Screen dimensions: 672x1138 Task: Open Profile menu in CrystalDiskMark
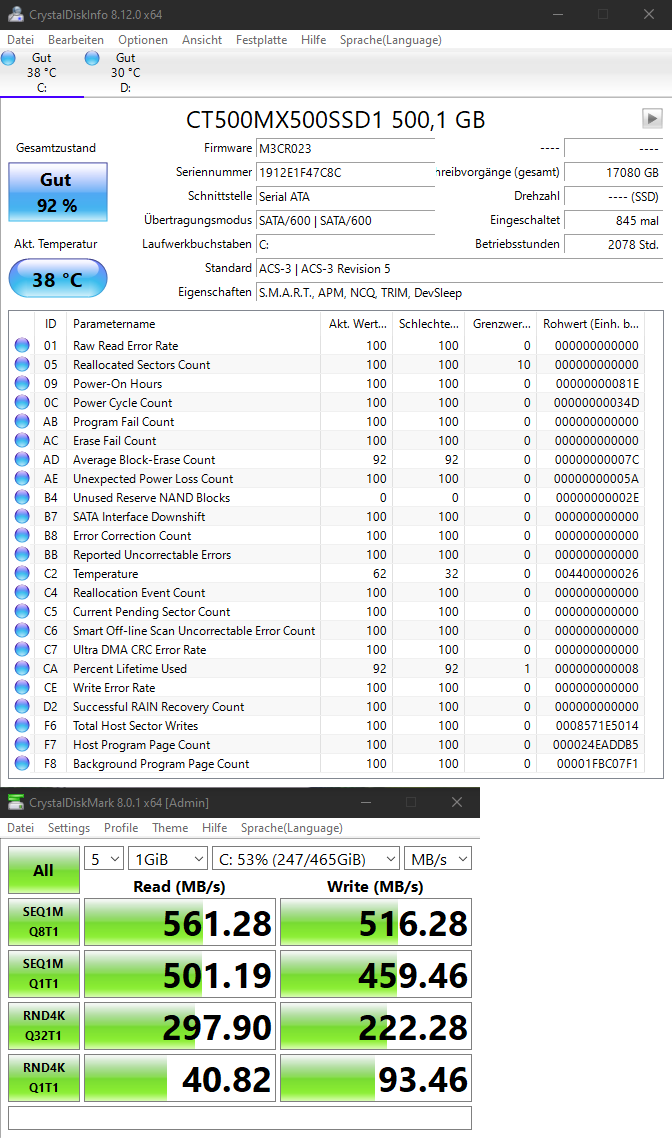(x=120, y=828)
